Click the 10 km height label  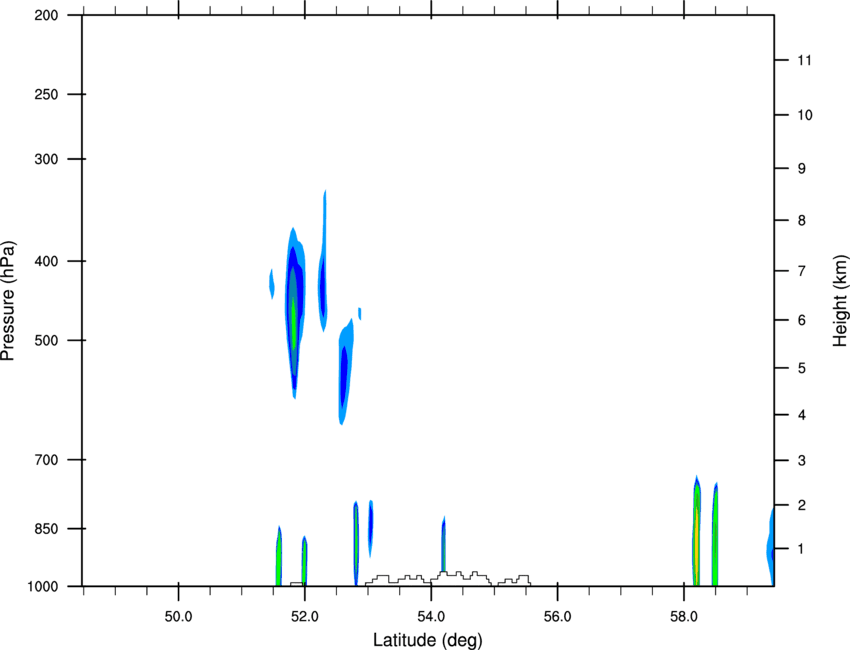(805, 115)
